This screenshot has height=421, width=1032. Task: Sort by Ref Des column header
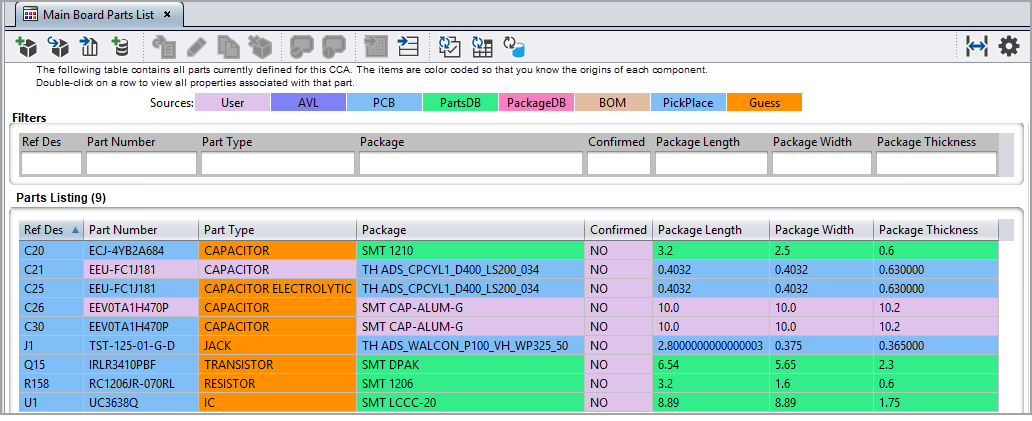point(51,230)
